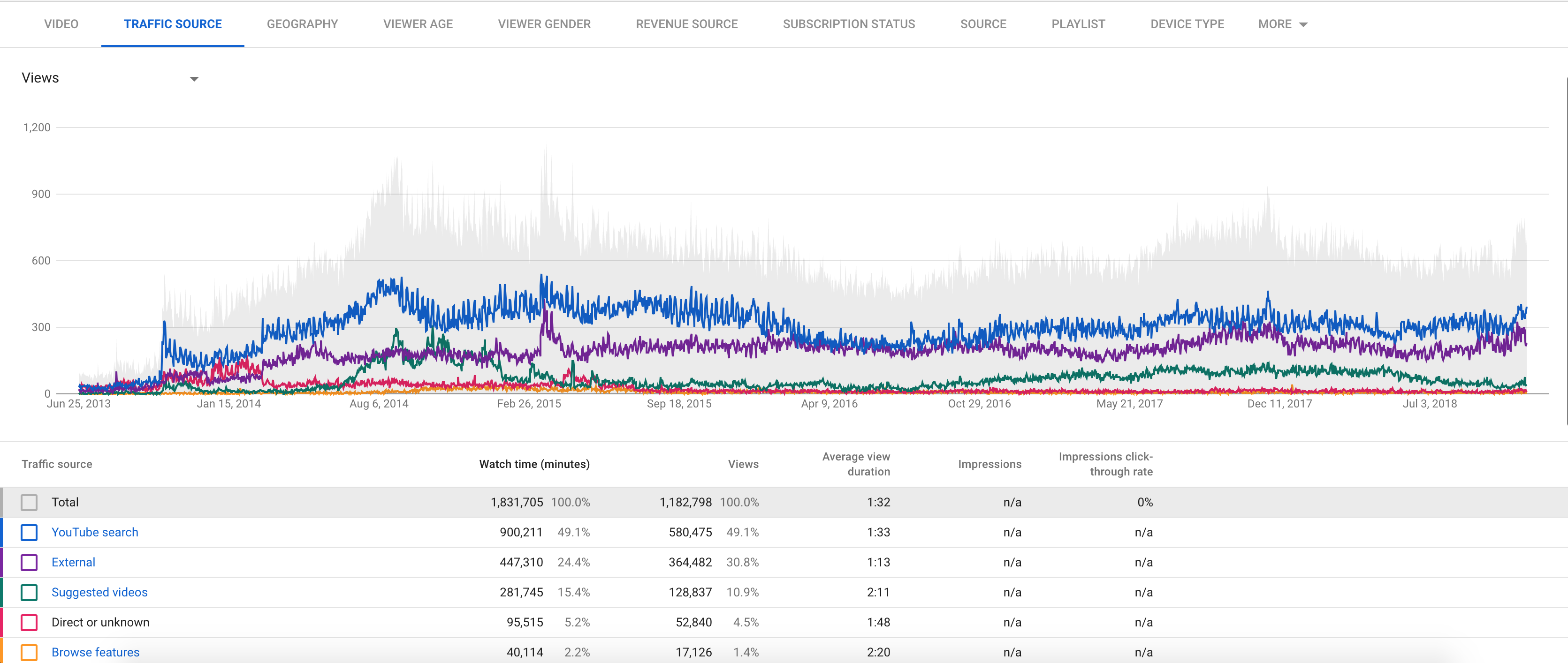The image size is (1568, 663).
Task: Sort by the Views column header
Action: [x=743, y=464]
